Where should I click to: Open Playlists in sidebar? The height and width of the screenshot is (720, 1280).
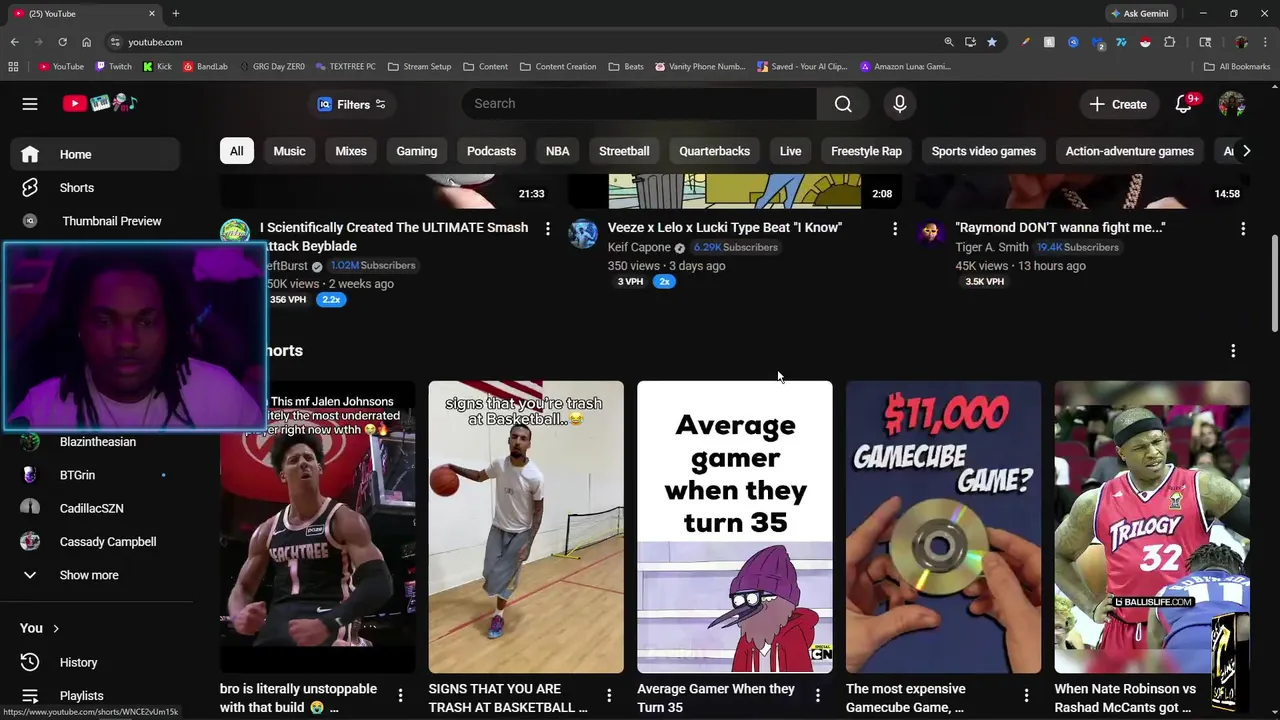tap(96, 696)
